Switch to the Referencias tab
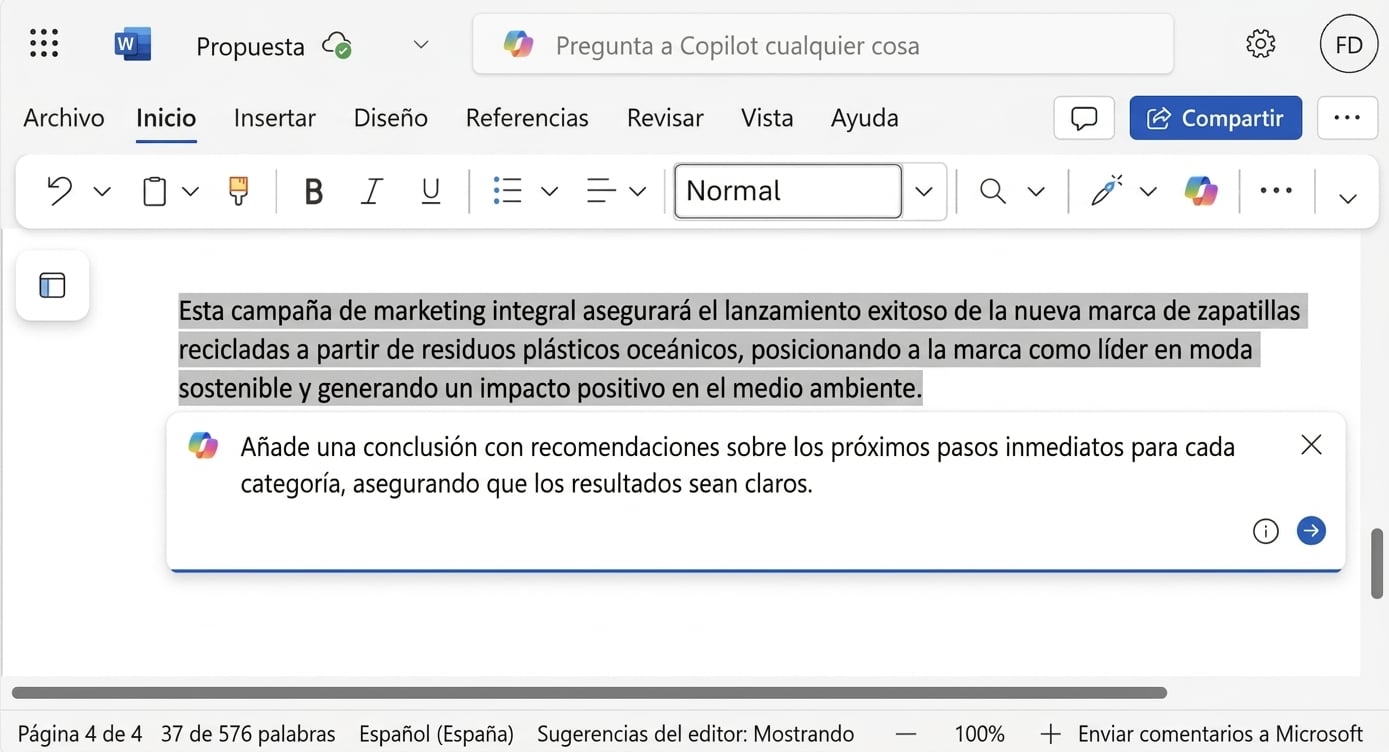This screenshot has height=752, width=1389. pos(527,118)
